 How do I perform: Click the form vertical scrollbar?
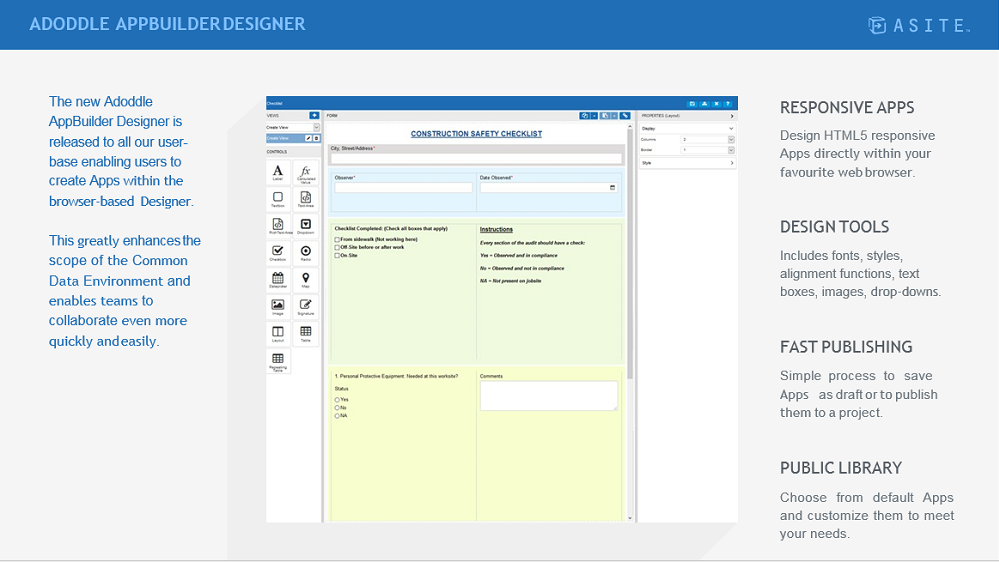pos(629,252)
